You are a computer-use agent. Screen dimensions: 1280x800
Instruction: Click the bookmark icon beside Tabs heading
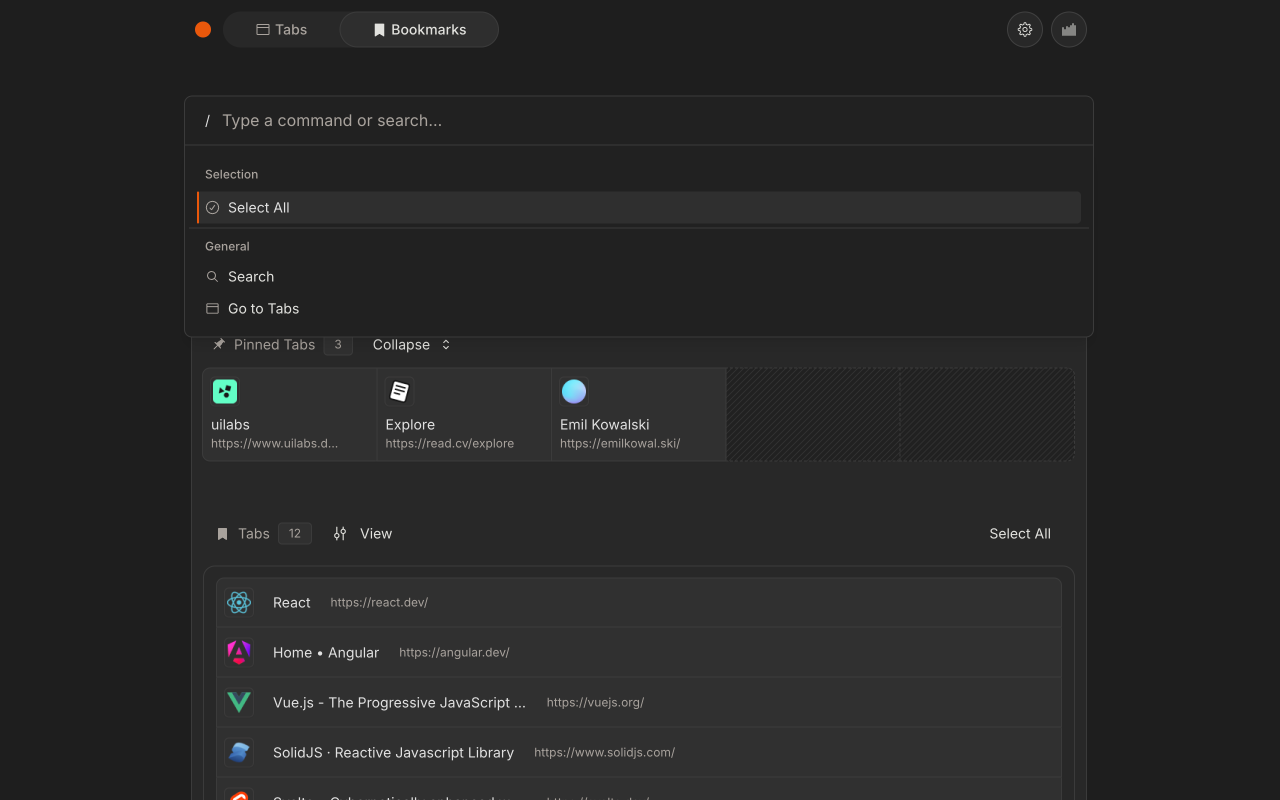tap(223, 534)
